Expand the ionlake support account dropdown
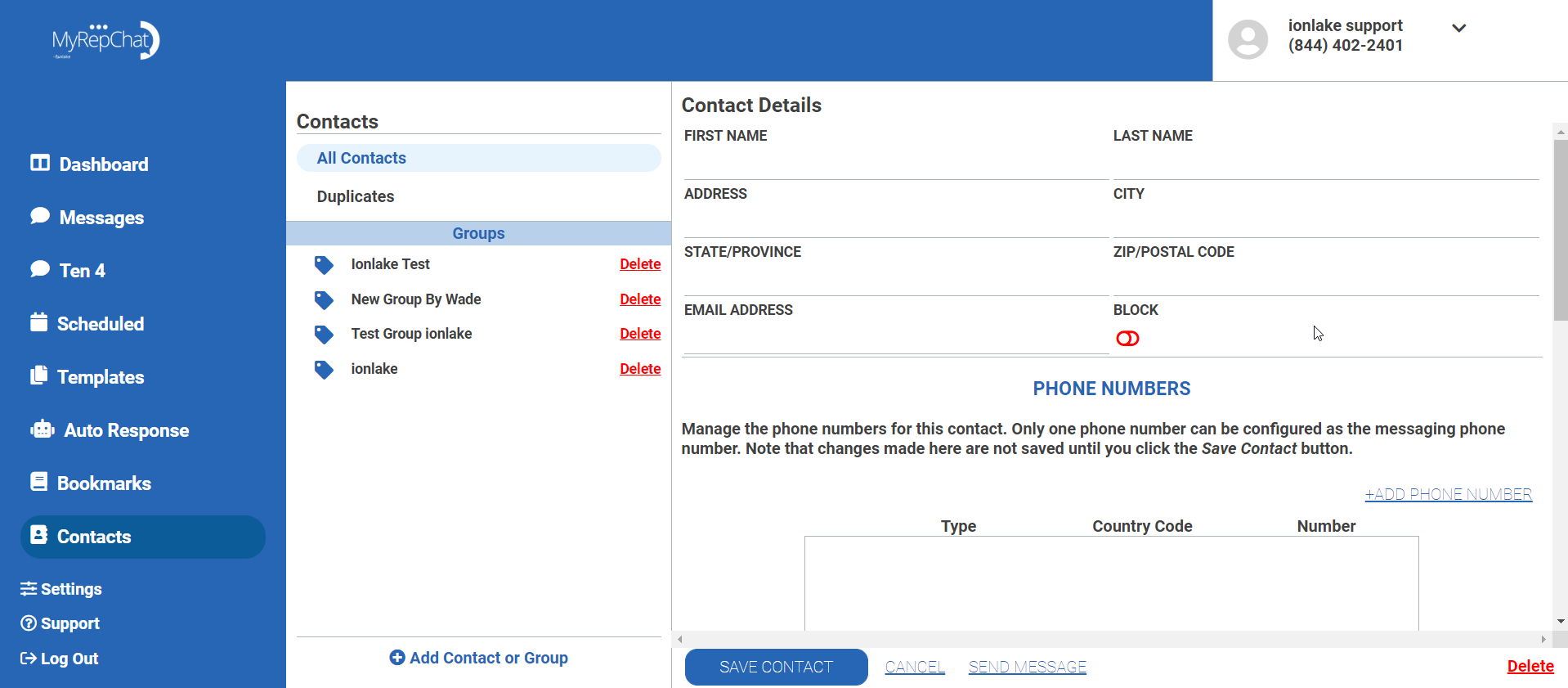The height and width of the screenshot is (688, 1568). [1458, 28]
